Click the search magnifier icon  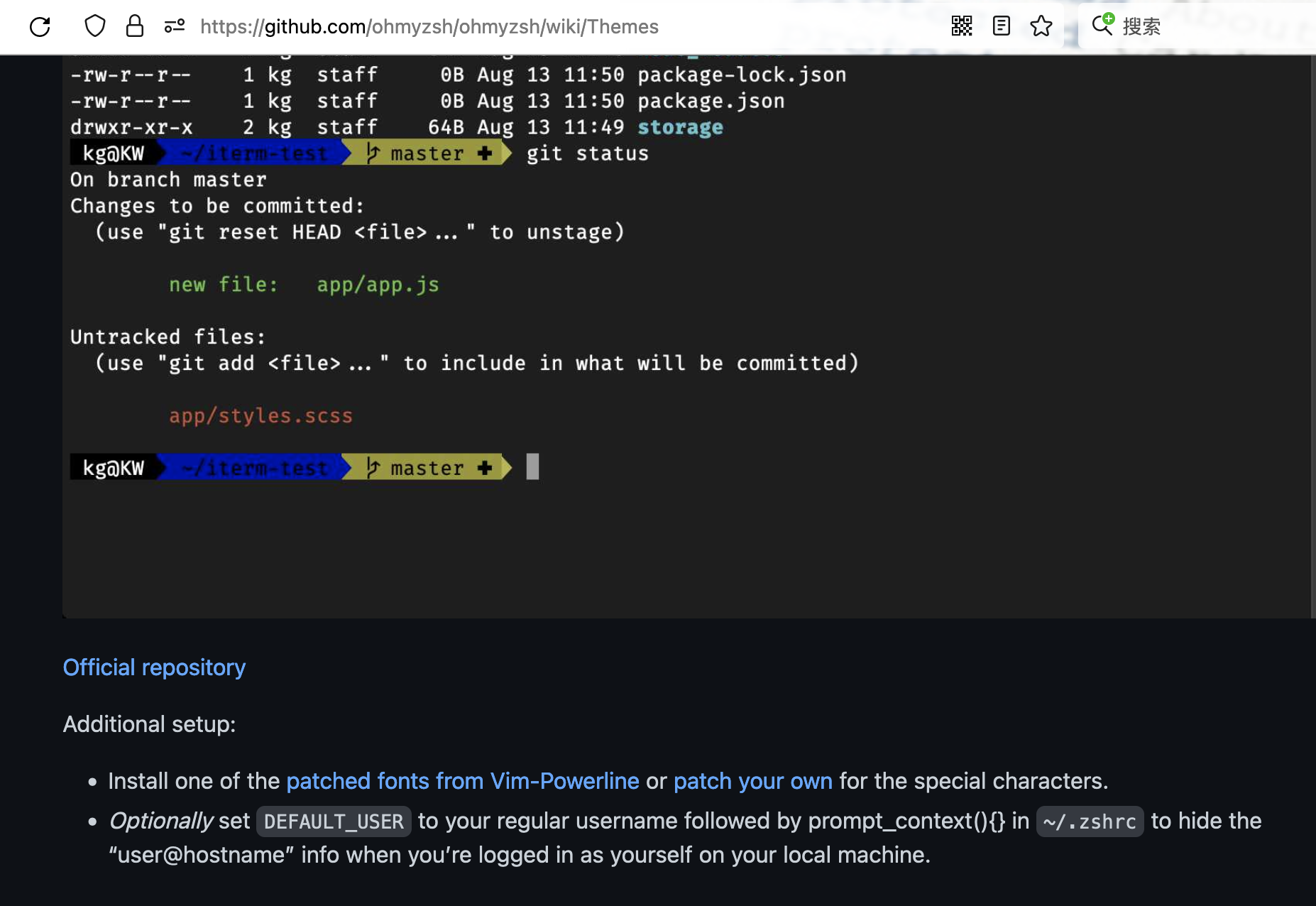coord(1102,25)
